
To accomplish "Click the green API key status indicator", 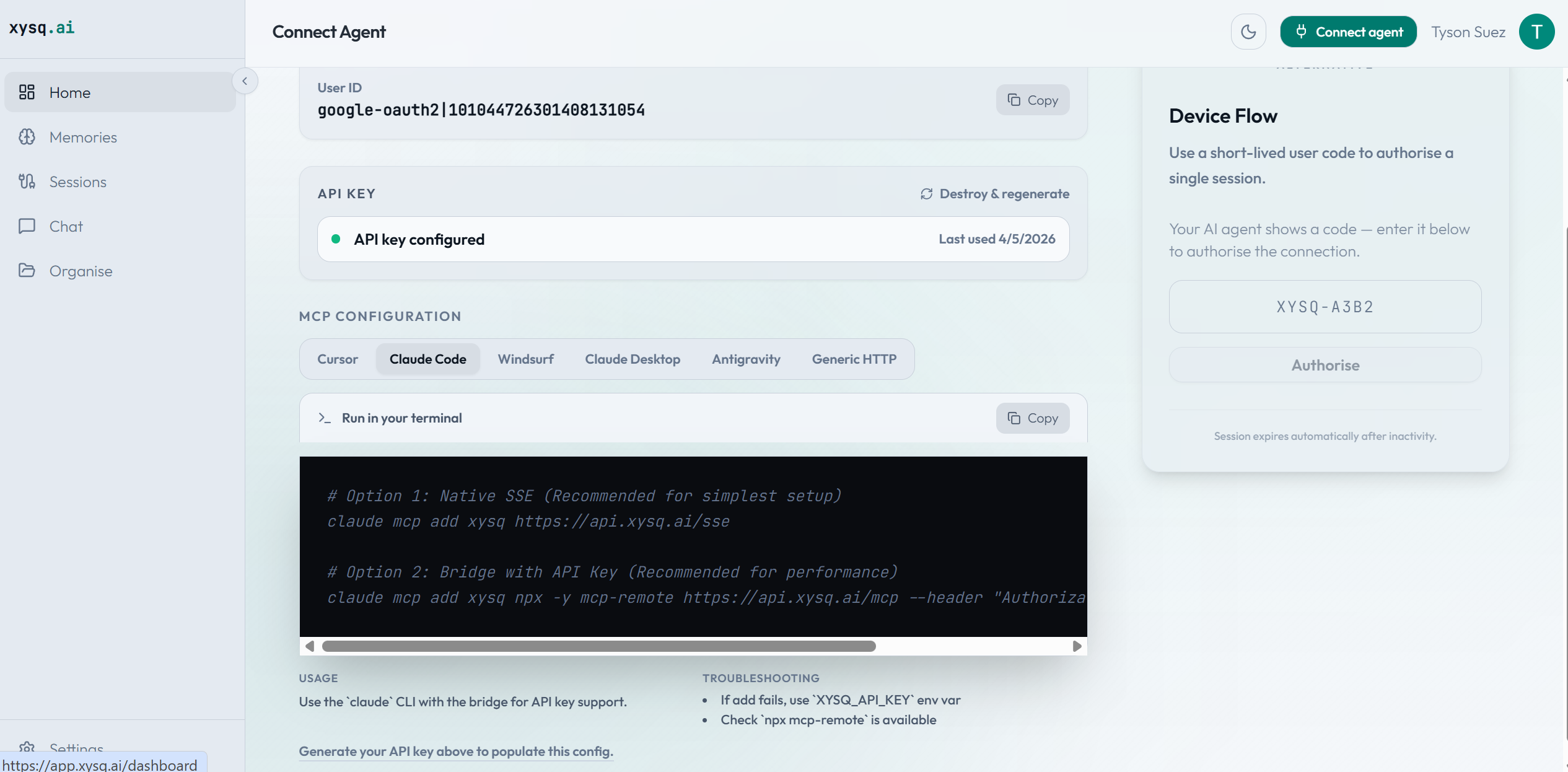I will [336, 239].
